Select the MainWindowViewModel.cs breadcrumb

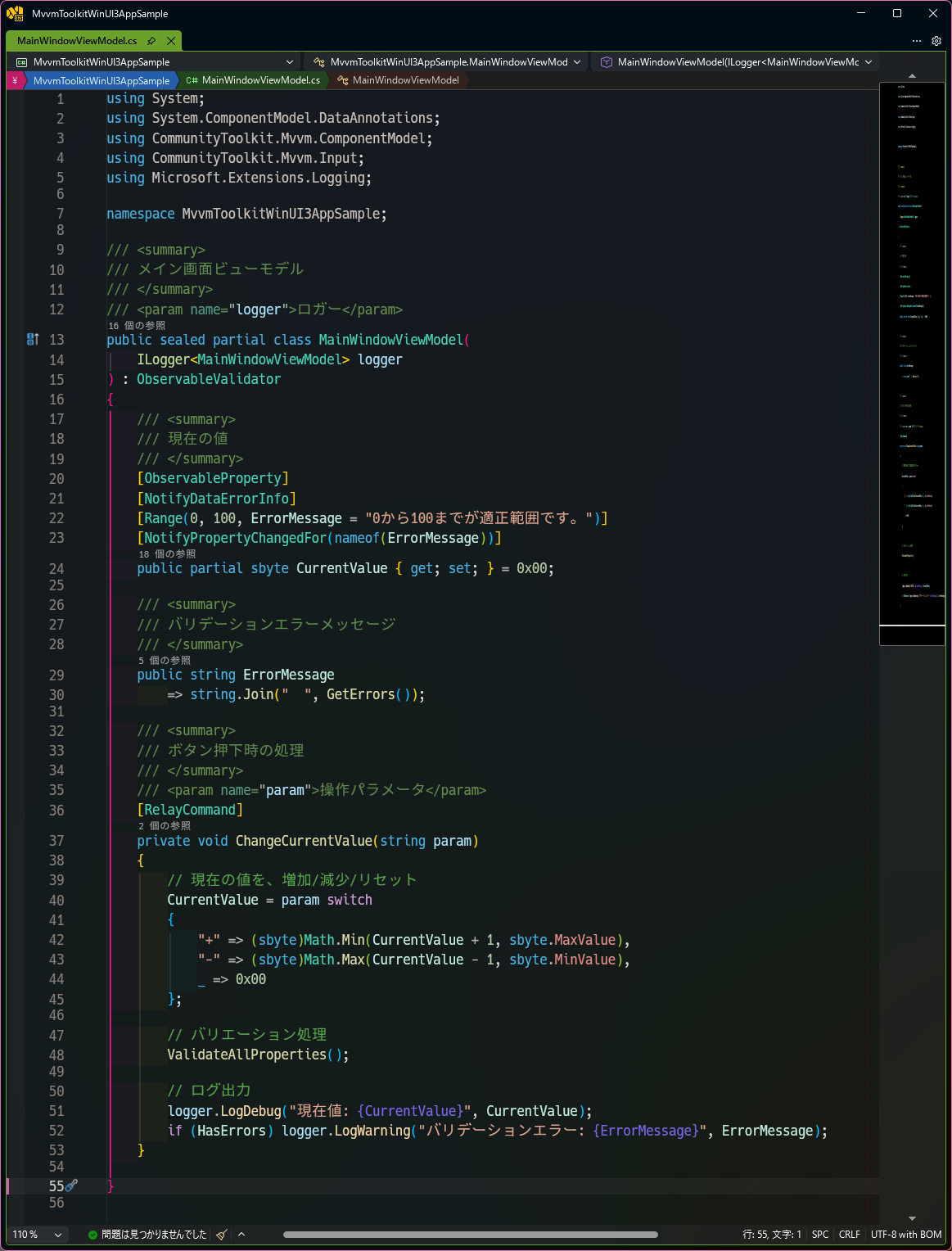253,80
